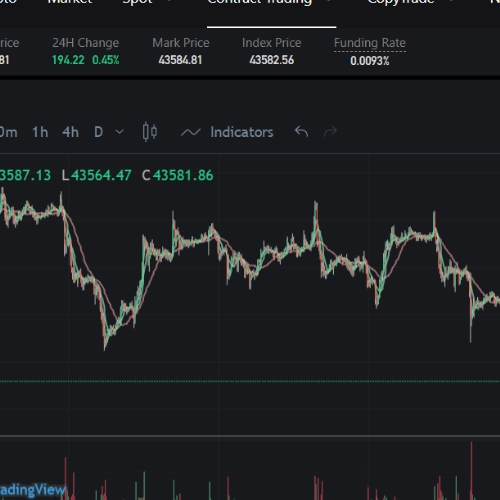Click the close value C 43581.86
The height and width of the screenshot is (500, 500).
(178, 175)
